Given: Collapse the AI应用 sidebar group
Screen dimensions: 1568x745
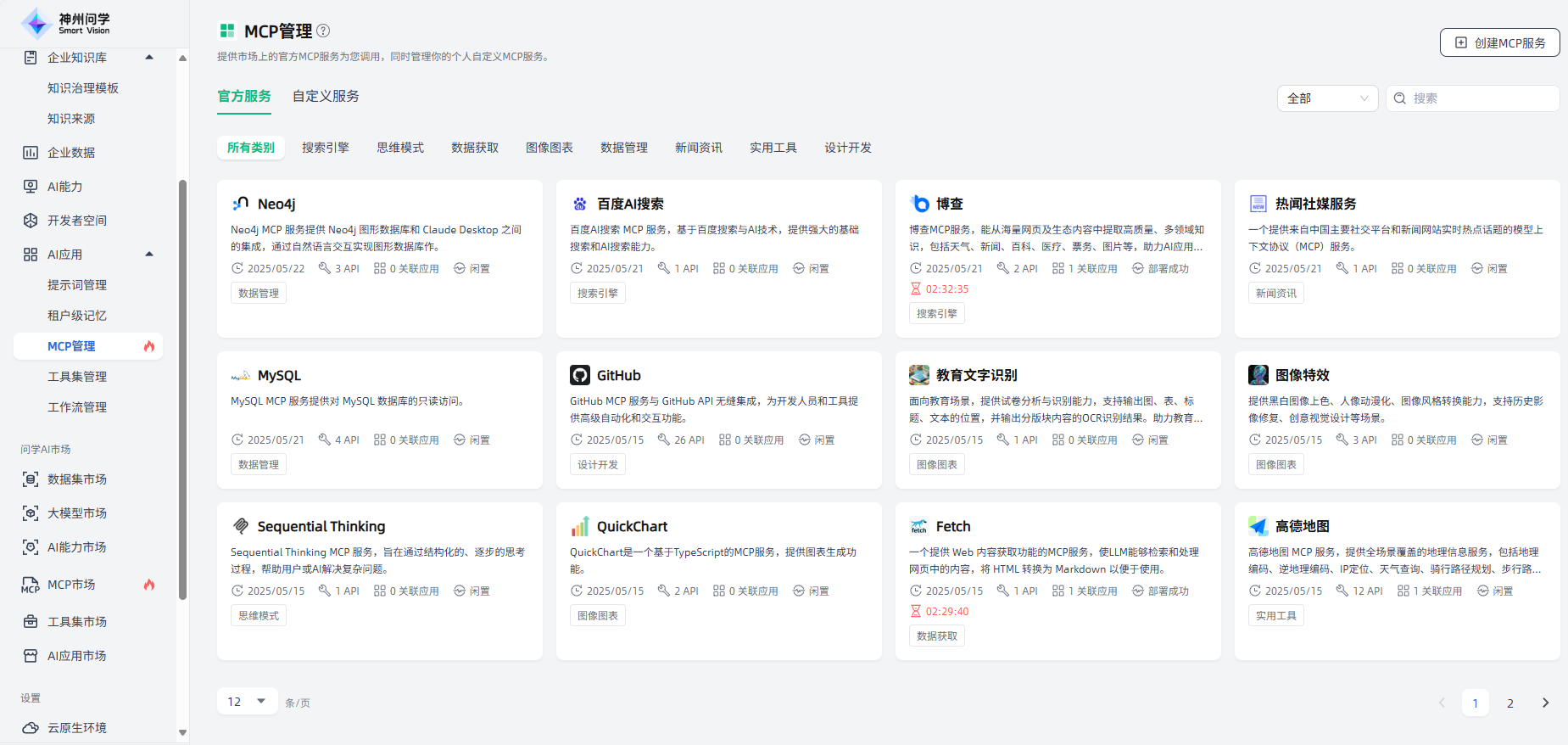Looking at the screenshot, I should pos(150,255).
